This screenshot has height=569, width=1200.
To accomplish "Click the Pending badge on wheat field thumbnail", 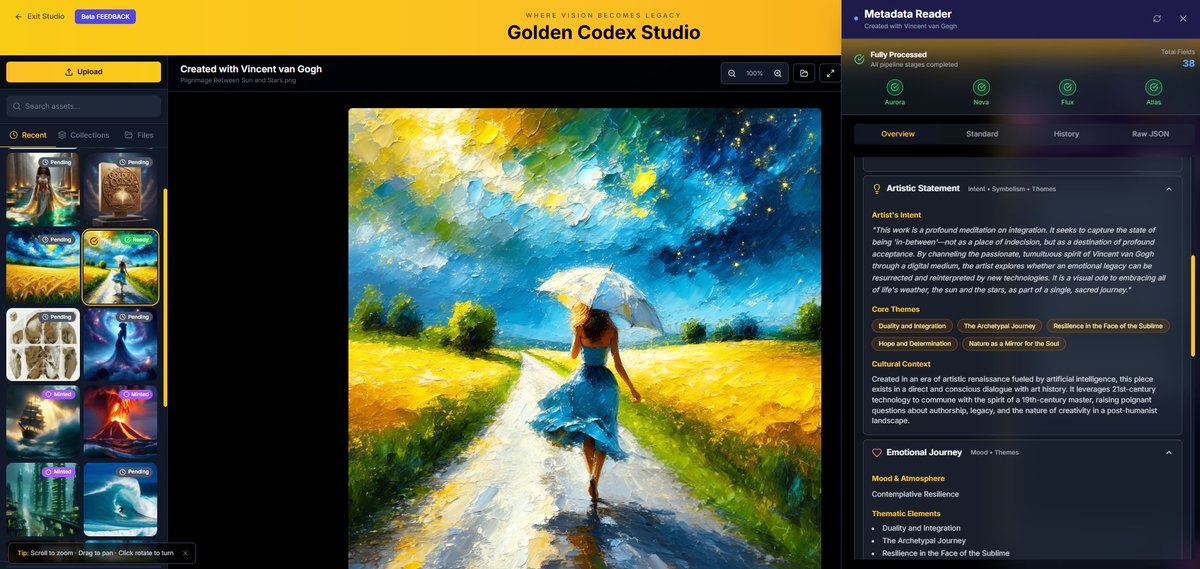I will 57,240.
